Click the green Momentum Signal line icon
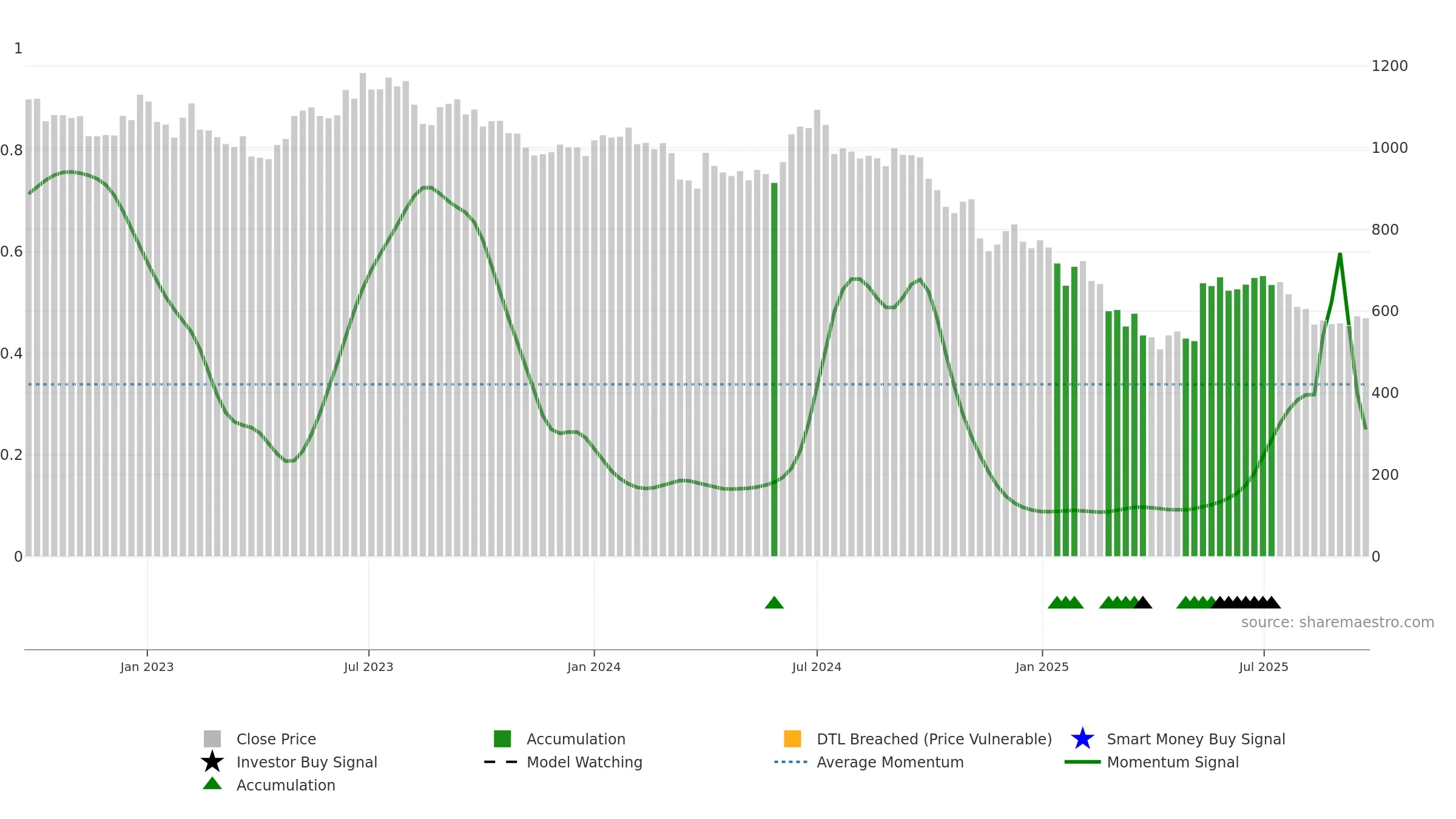 pyautogui.click(x=1082, y=762)
